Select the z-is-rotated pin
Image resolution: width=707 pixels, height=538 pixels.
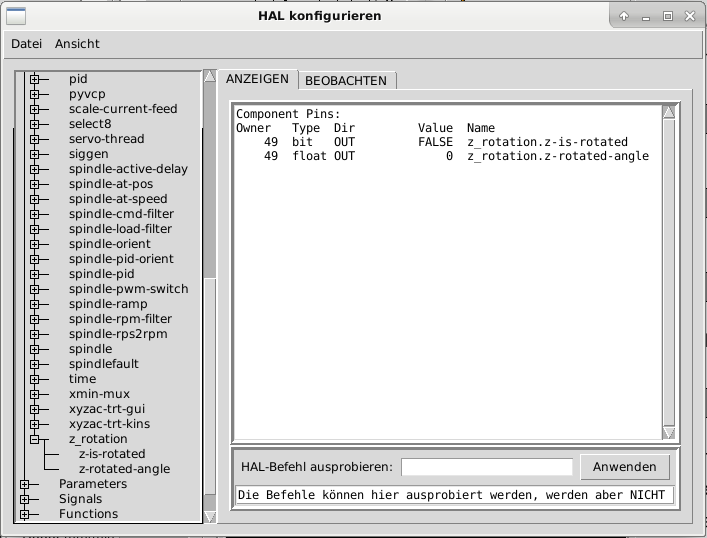[111, 454]
